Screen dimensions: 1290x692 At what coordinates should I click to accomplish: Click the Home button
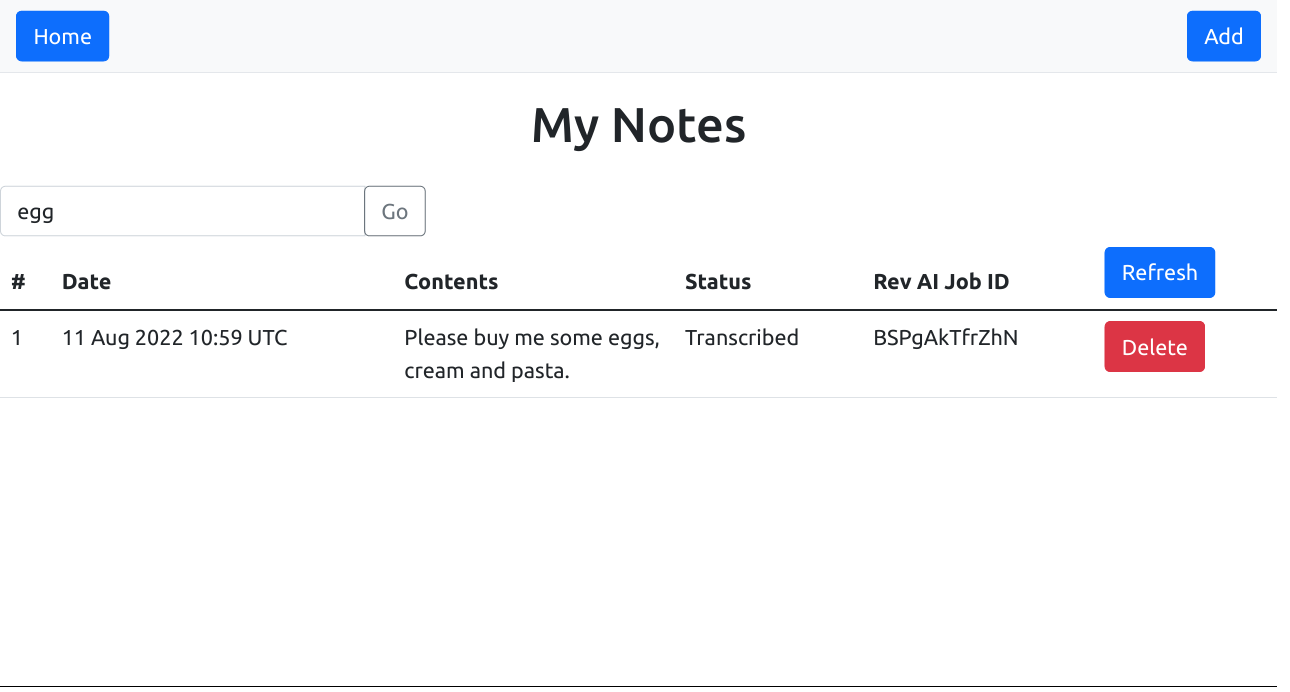tap(62, 36)
